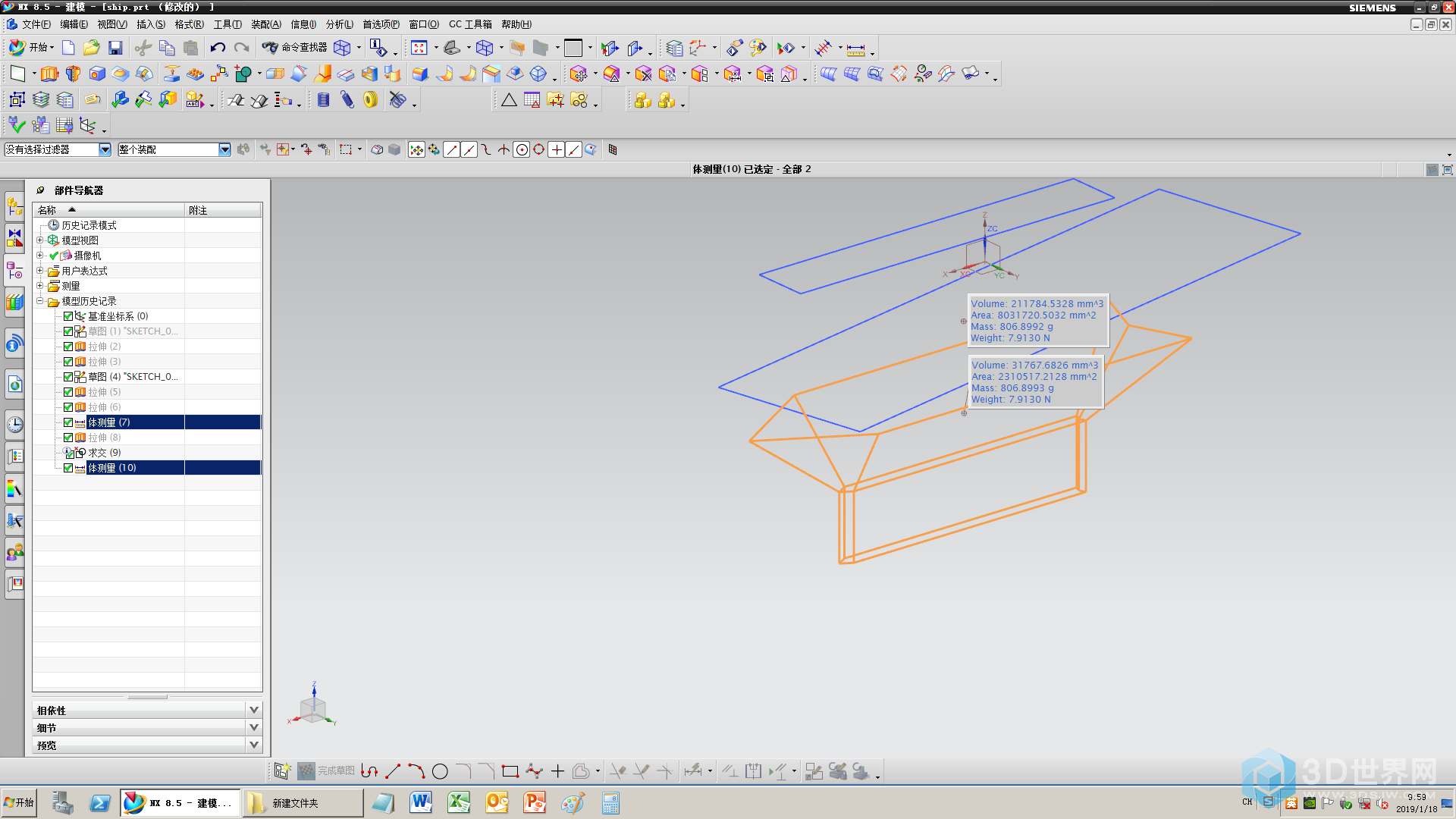Click the measure distance ruler icon
Image resolution: width=1456 pixels, height=819 pixels.
tap(855, 49)
